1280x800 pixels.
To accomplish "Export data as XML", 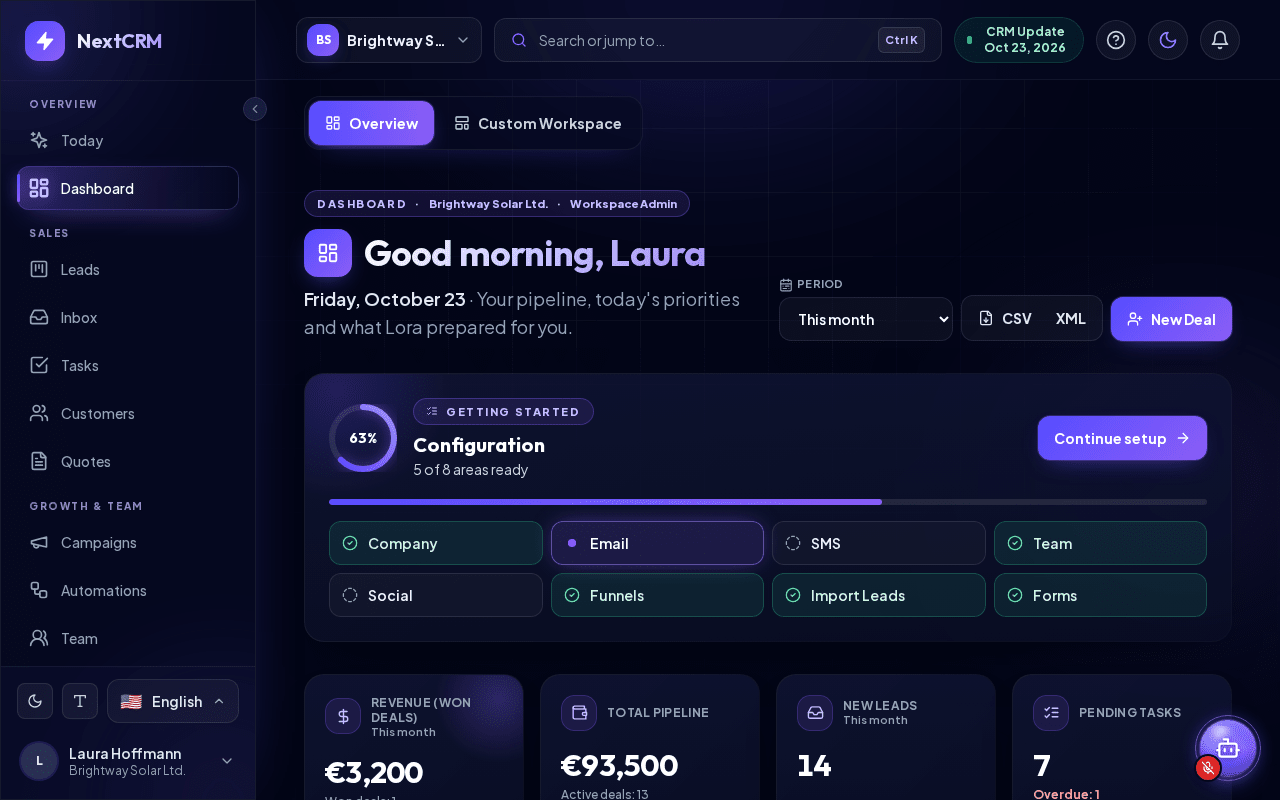I will click(1071, 319).
